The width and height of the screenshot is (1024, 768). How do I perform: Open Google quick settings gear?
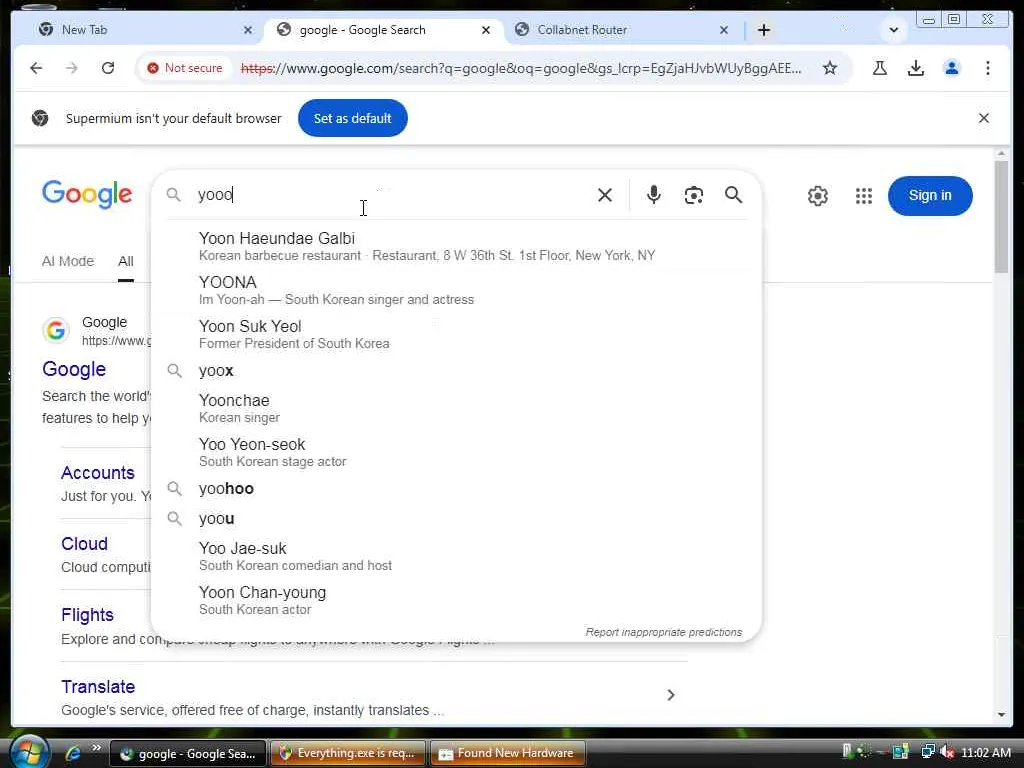[818, 195]
